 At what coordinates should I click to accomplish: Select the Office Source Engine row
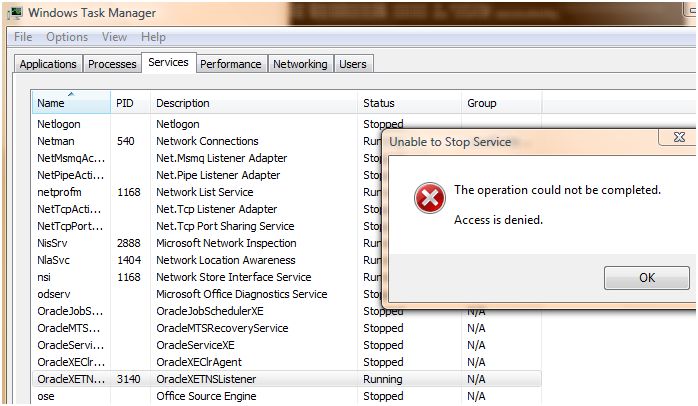tap(199, 396)
